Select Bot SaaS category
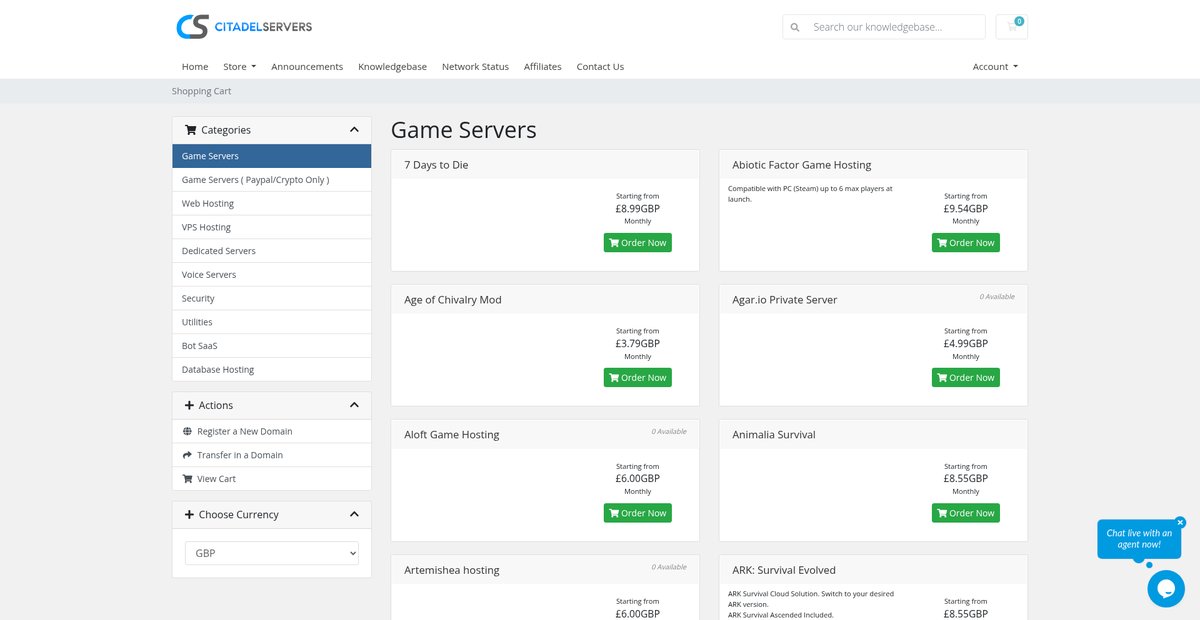Screen dimensions: 1200x620 click(272, 346)
